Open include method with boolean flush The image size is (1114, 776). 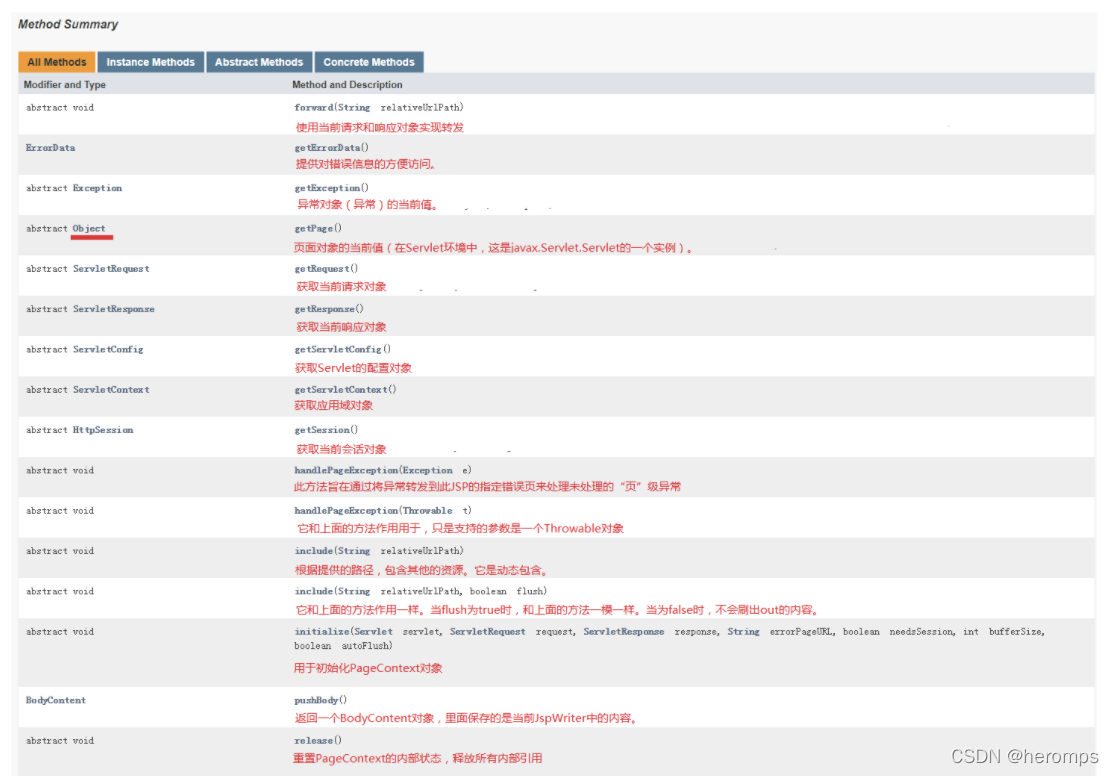[313, 592]
